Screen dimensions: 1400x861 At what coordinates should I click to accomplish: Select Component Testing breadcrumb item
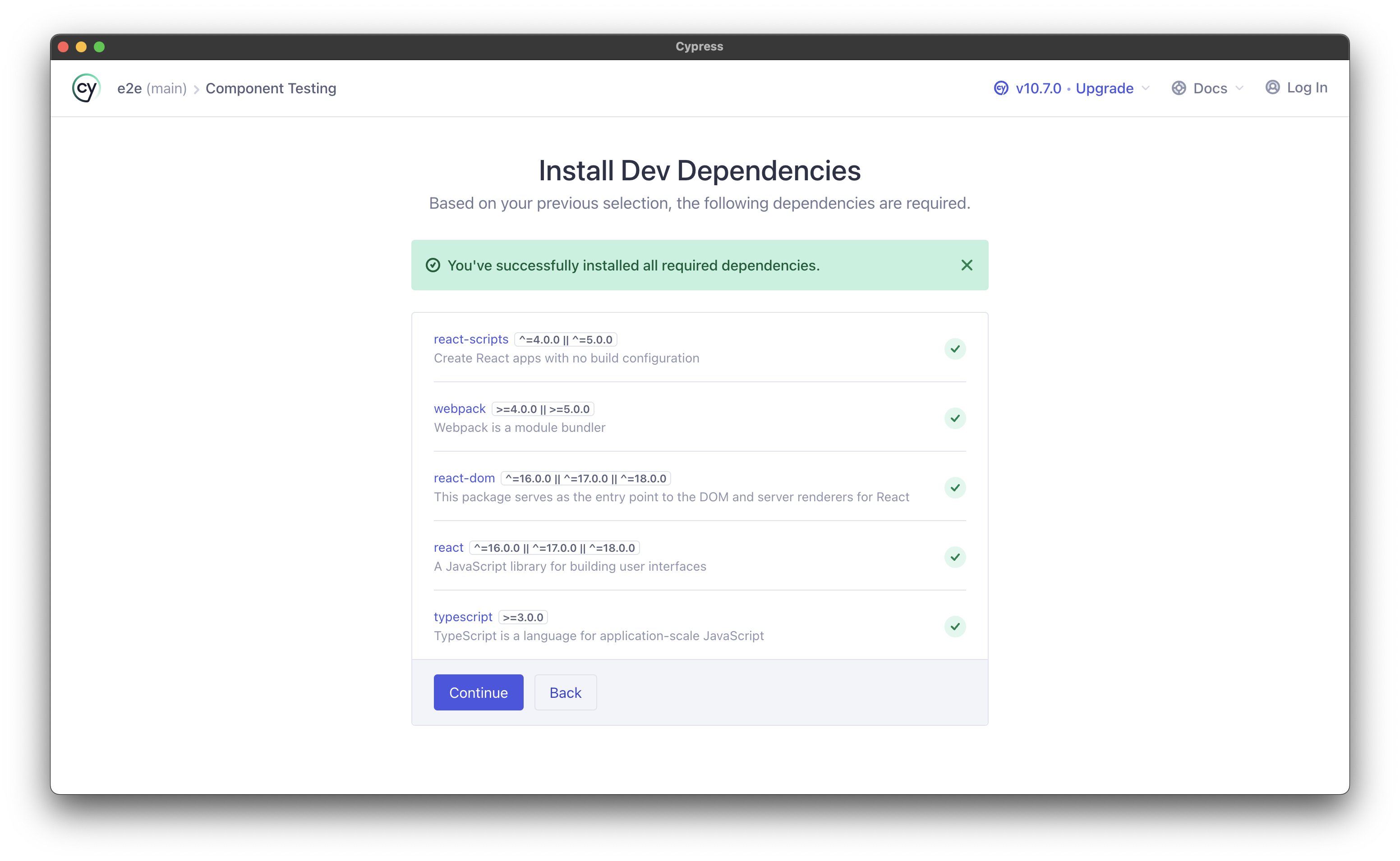pos(271,88)
